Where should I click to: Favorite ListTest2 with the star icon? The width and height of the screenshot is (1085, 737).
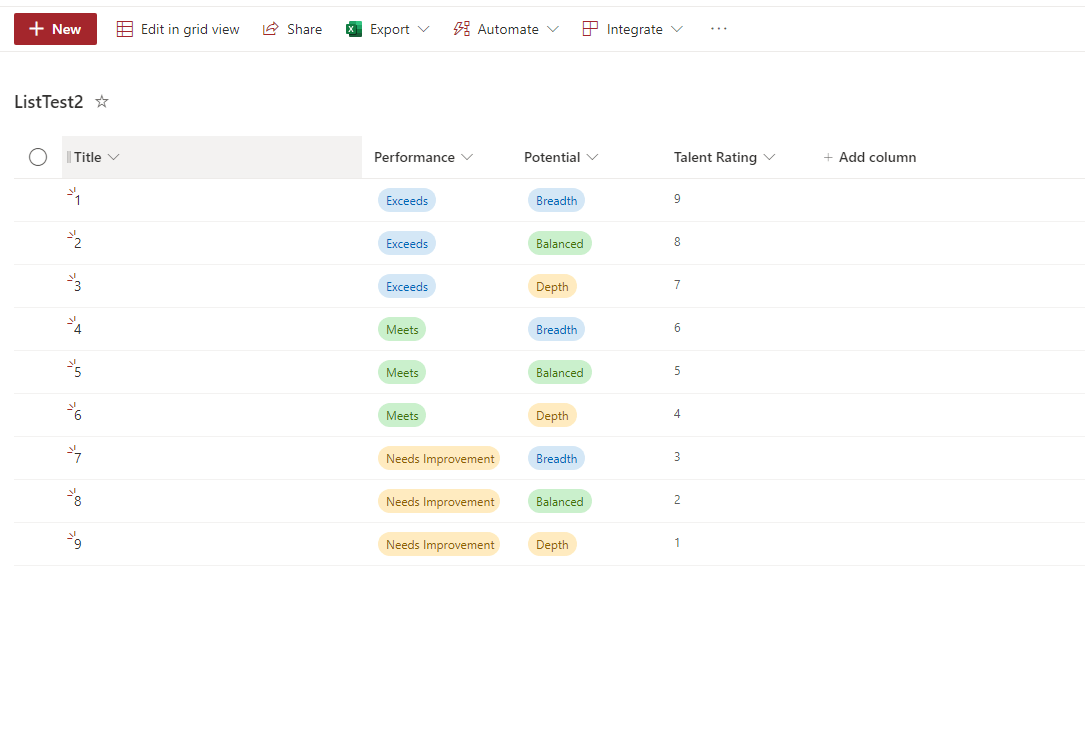(x=102, y=102)
